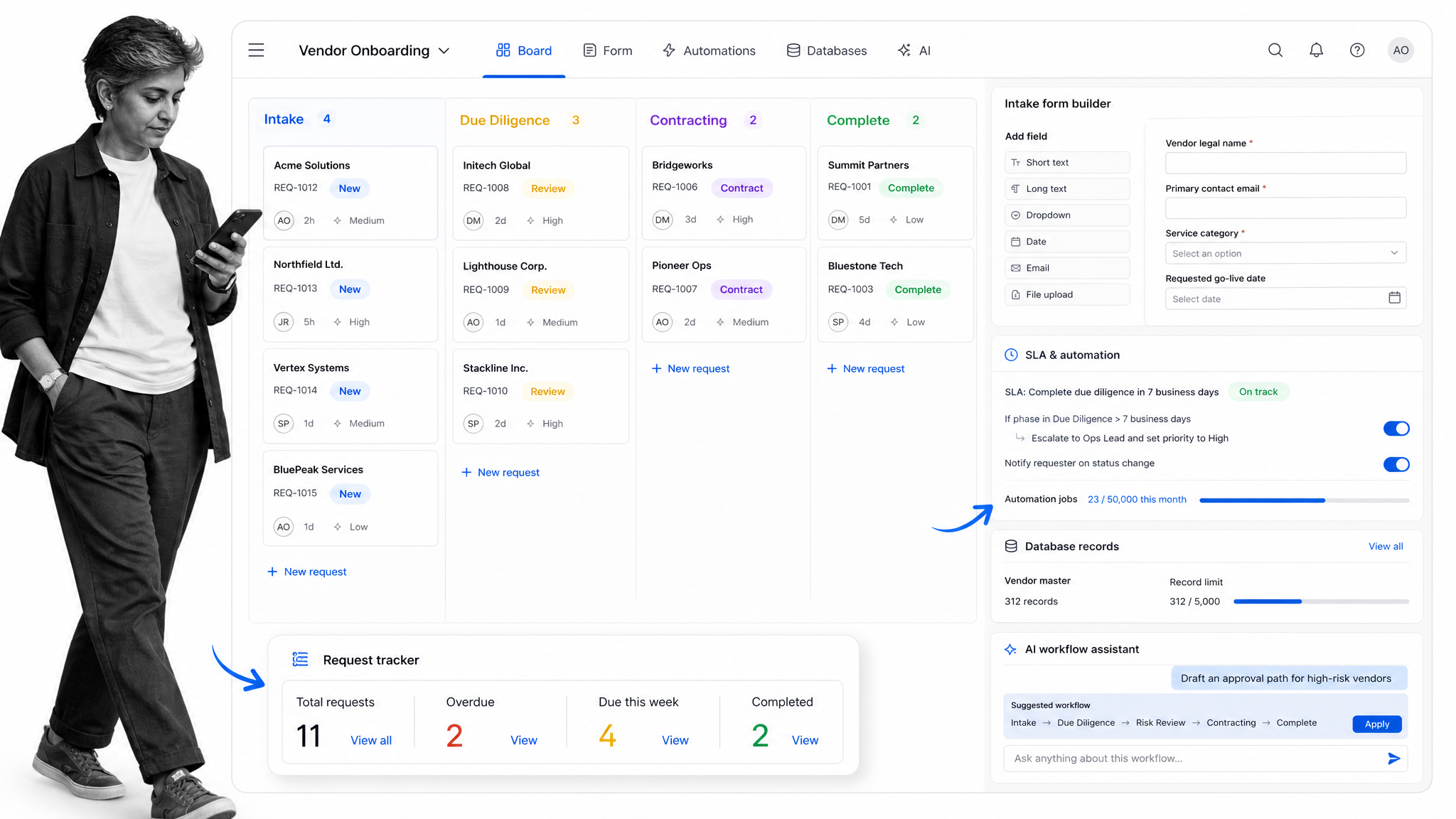This screenshot has width=1456, height=819.
Task: Click the Vendor legal name input
Action: point(1285,163)
